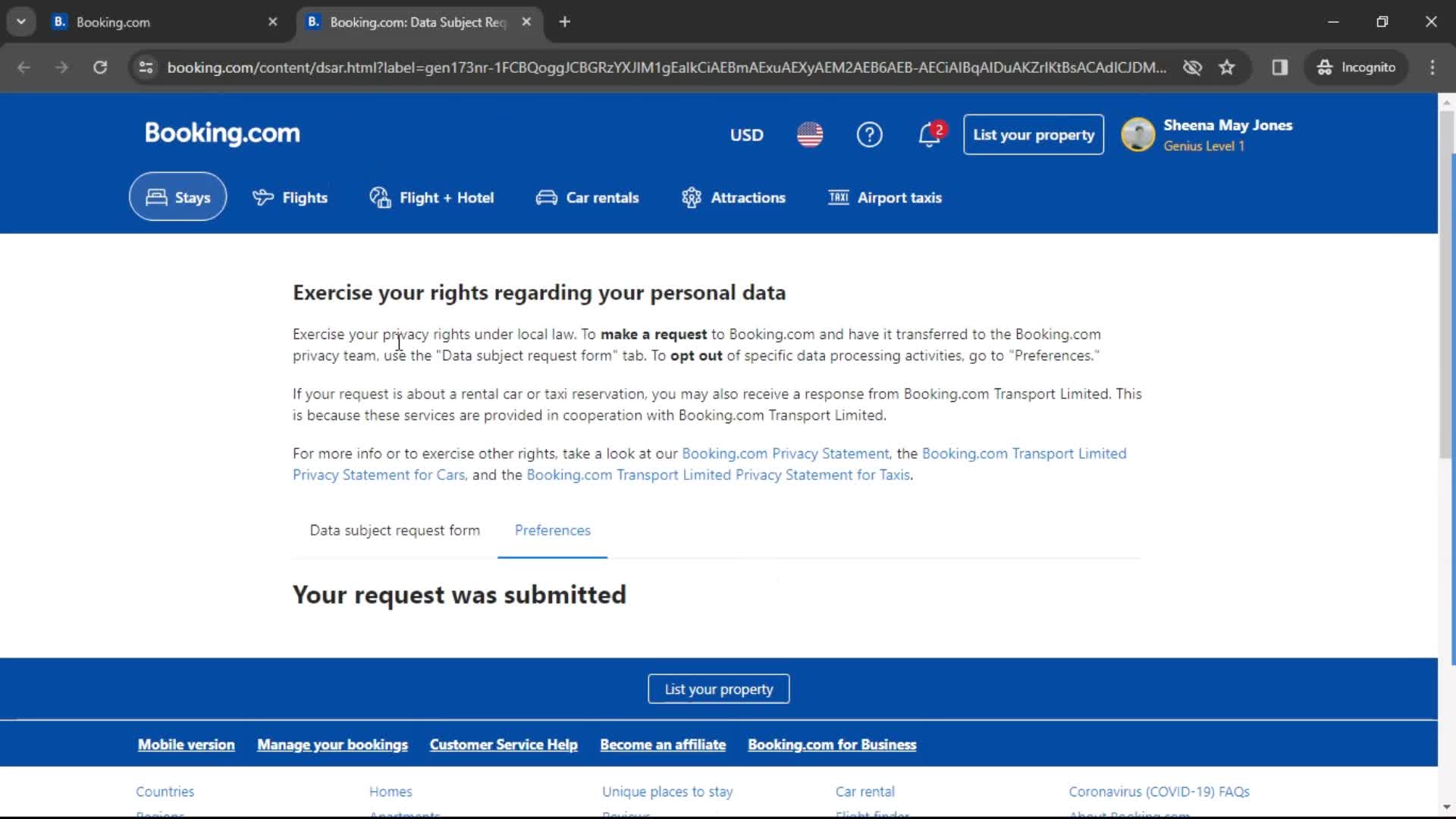Click the Customer Service Help footer link
Viewport: 1456px width, 819px height.
(x=503, y=744)
